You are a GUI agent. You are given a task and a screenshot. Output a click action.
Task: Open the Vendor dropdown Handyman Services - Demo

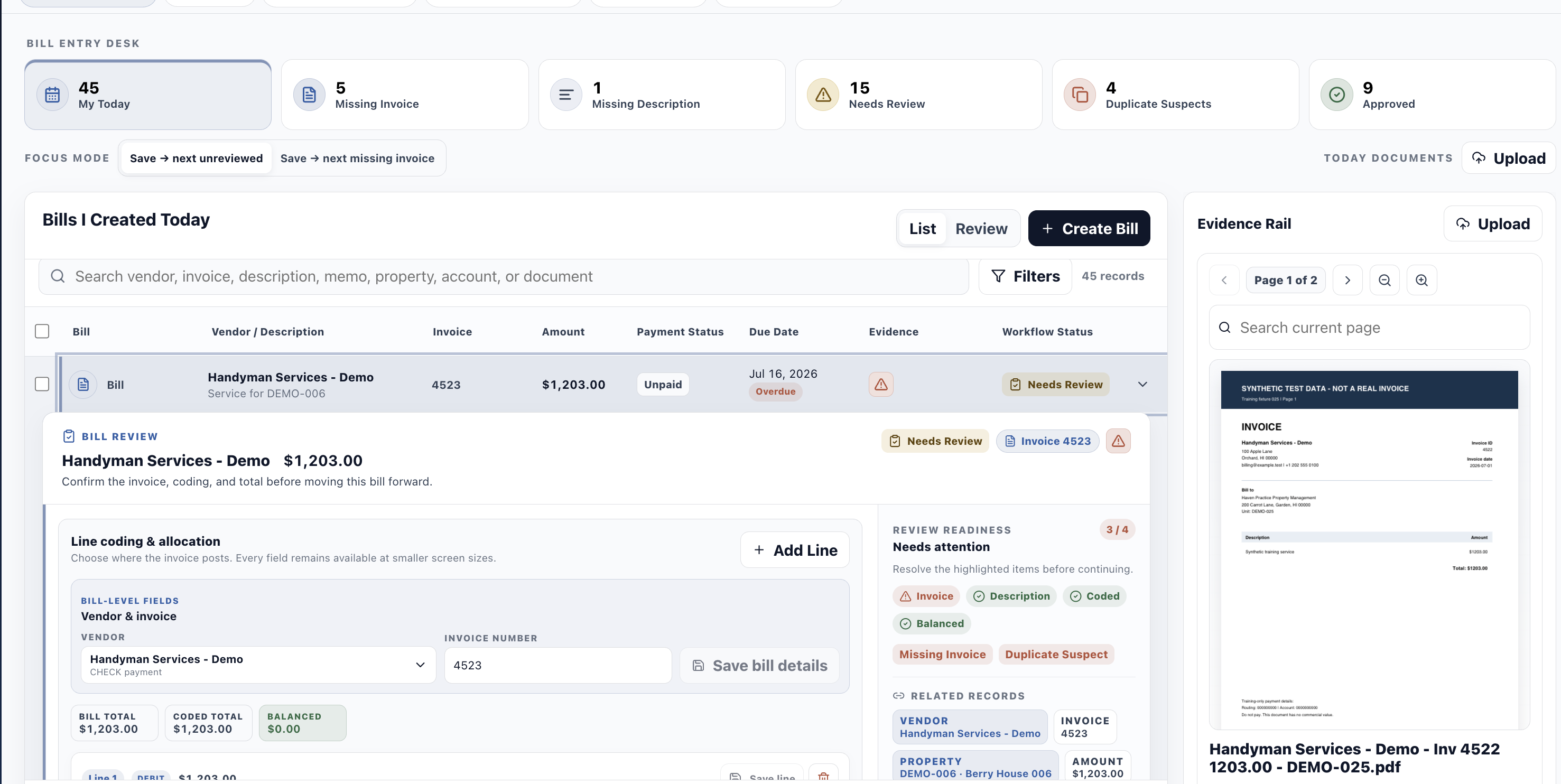click(x=258, y=665)
